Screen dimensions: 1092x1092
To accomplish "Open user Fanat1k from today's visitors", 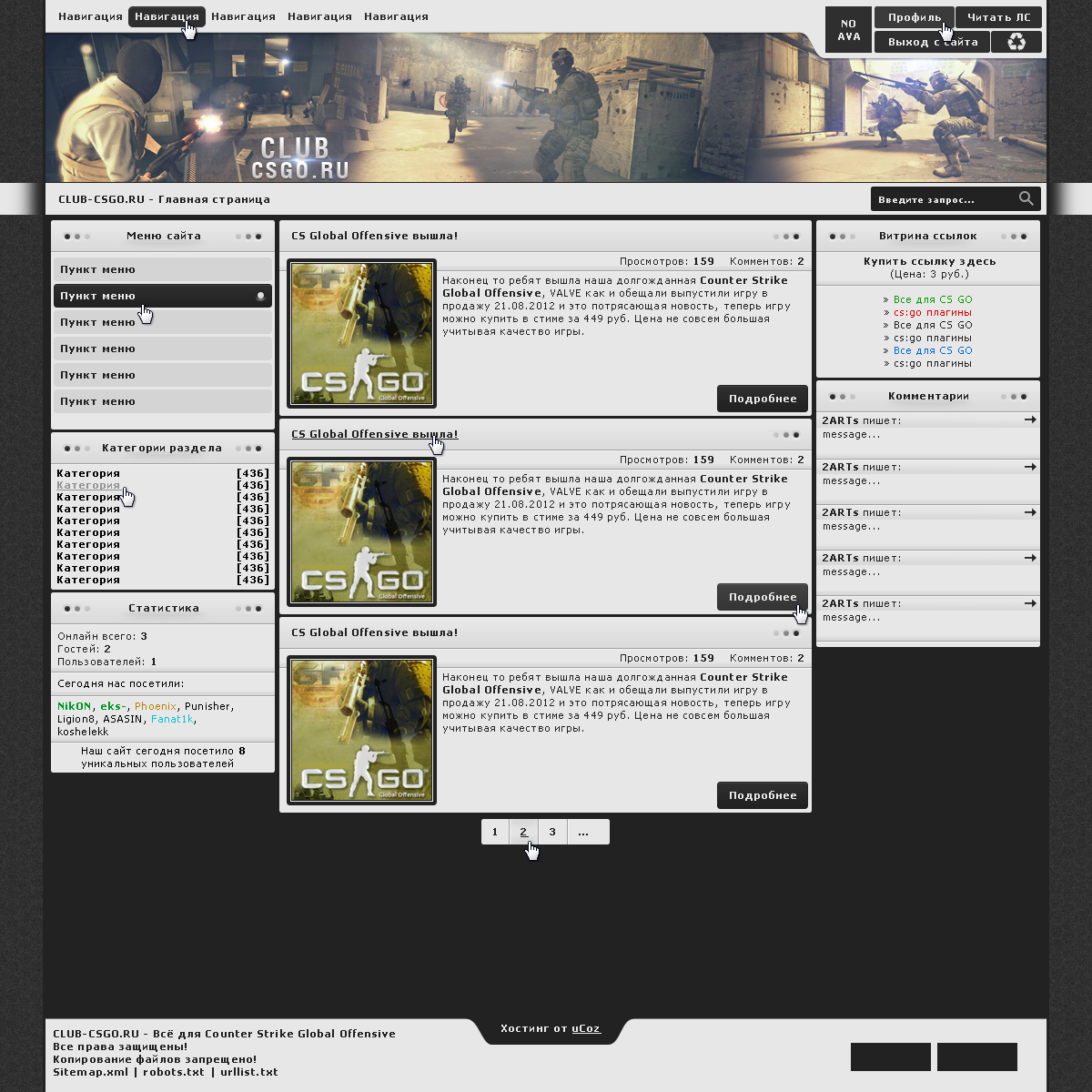I will pos(172,719).
